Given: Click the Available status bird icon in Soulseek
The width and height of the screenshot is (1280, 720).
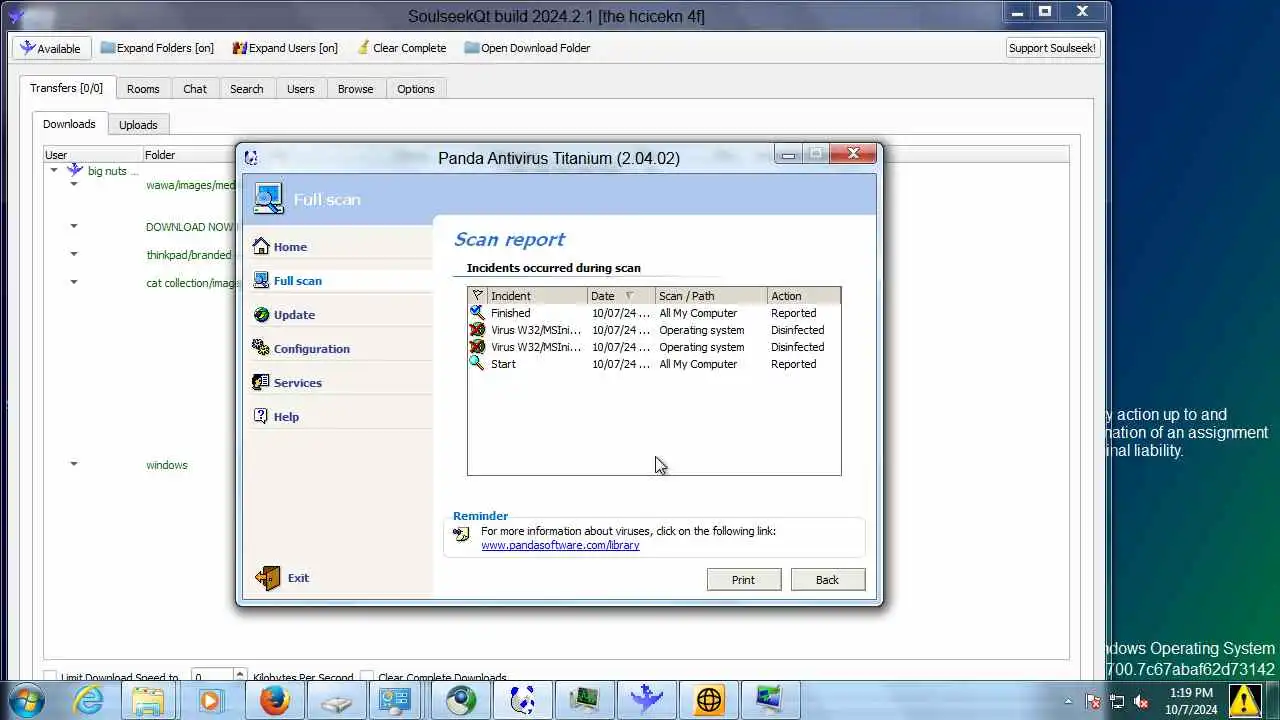Looking at the screenshot, I should tap(27, 48).
